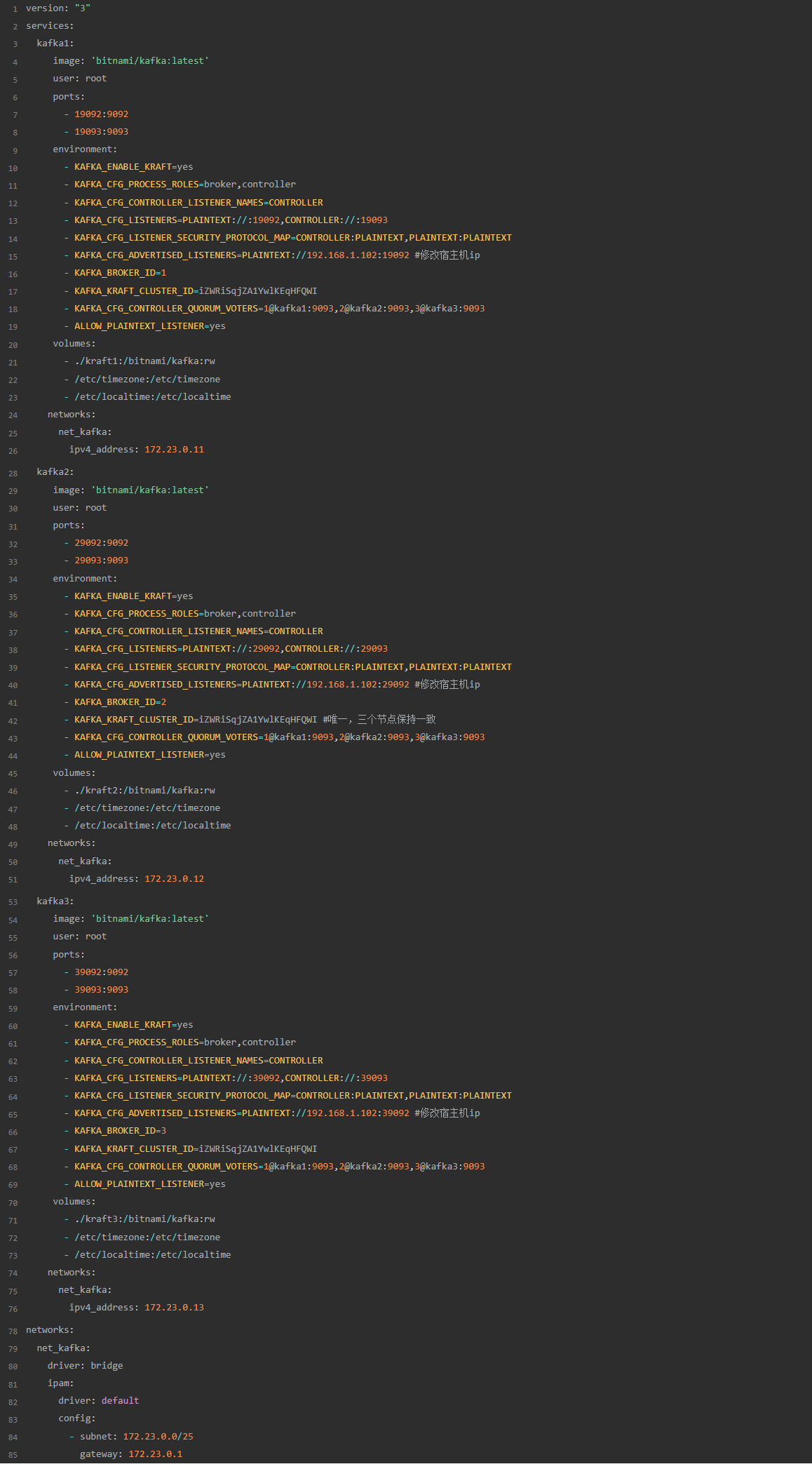Image resolution: width=812 pixels, height=1483 pixels.
Task: Click ./kraft3:/bitnami/kafka:rw volume entry
Action: point(144,1219)
